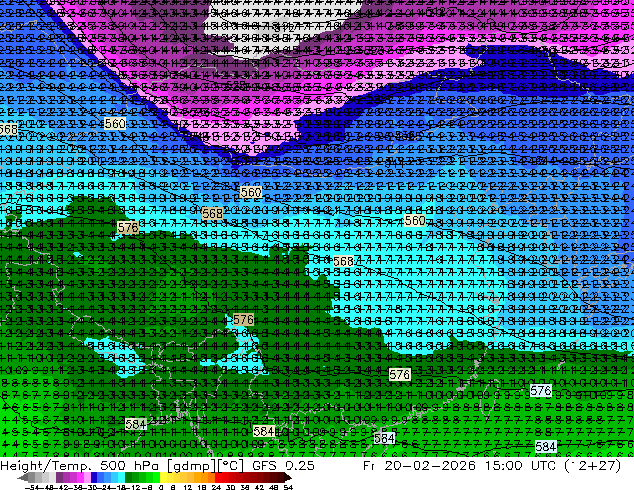Click the "-54" legend scale value
634x490 pixels.
[32, 487]
